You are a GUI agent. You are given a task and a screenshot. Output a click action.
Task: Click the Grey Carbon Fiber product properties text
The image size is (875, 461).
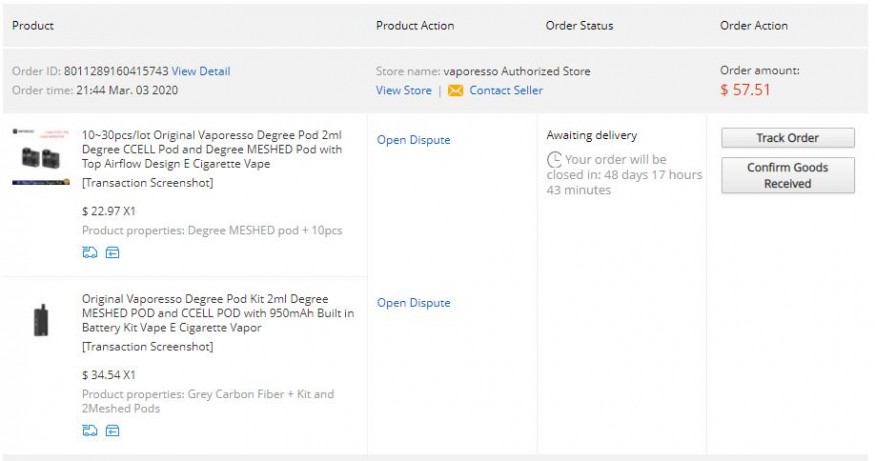(208, 401)
